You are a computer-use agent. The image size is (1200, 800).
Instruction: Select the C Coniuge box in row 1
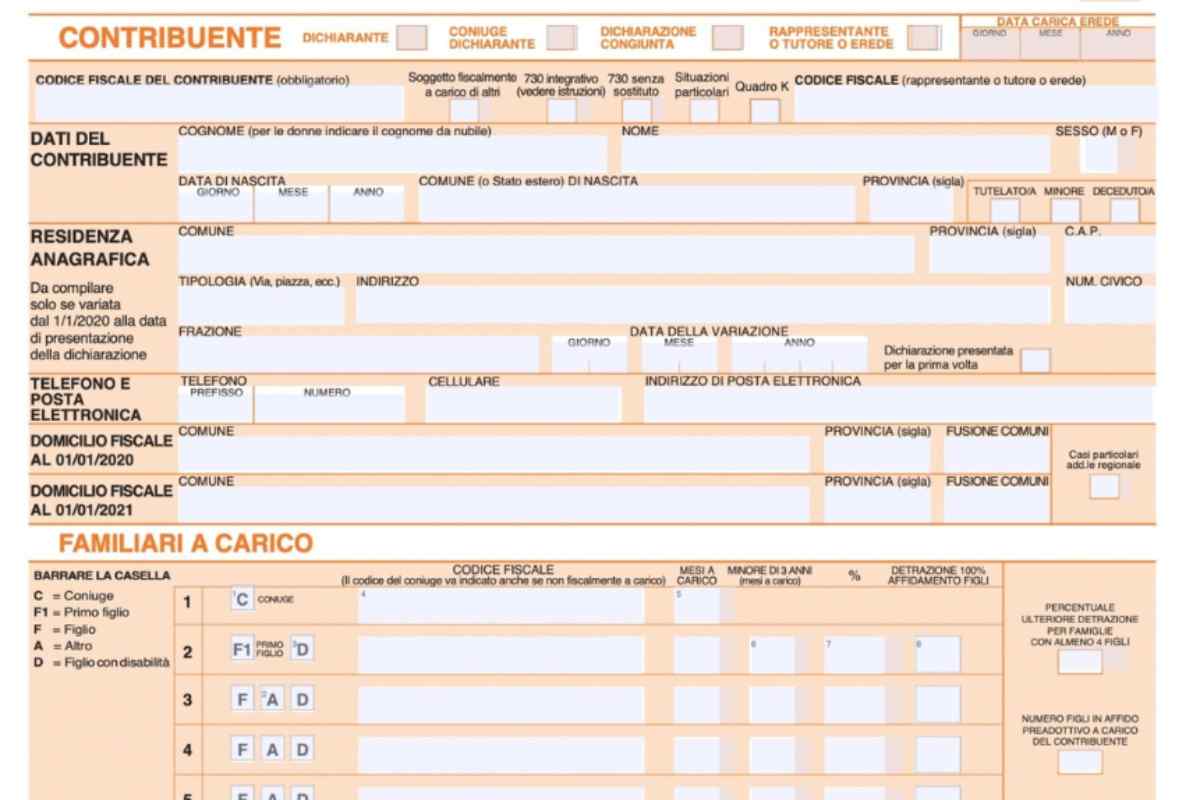pyautogui.click(x=240, y=600)
